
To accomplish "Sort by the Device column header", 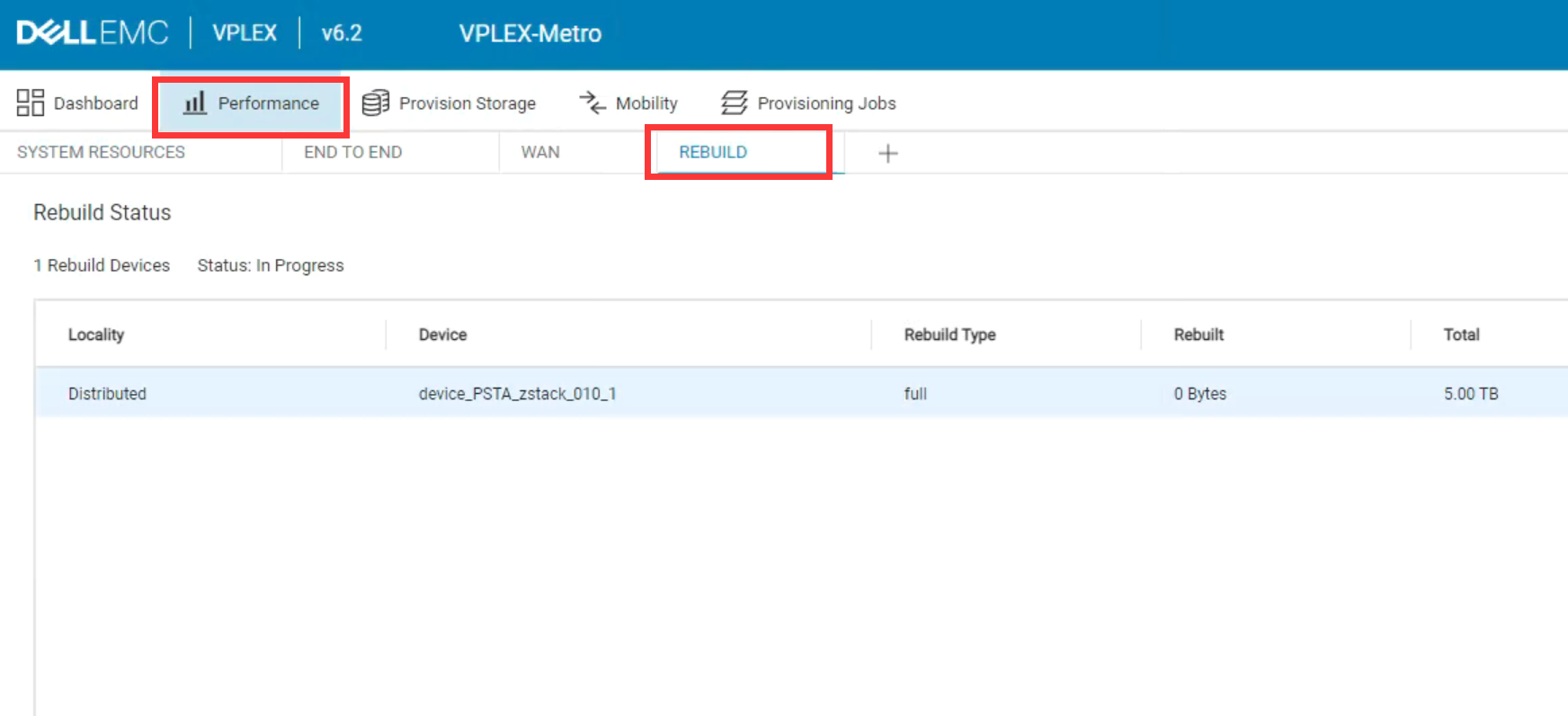I will click(442, 335).
